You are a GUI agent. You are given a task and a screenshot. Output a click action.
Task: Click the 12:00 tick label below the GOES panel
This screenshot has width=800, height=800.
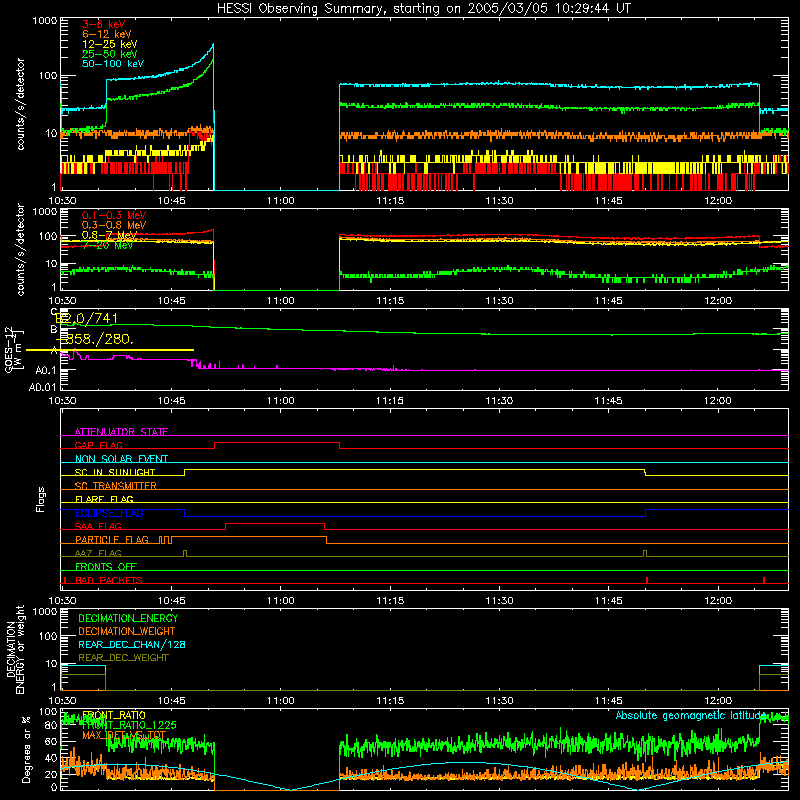click(x=717, y=401)
